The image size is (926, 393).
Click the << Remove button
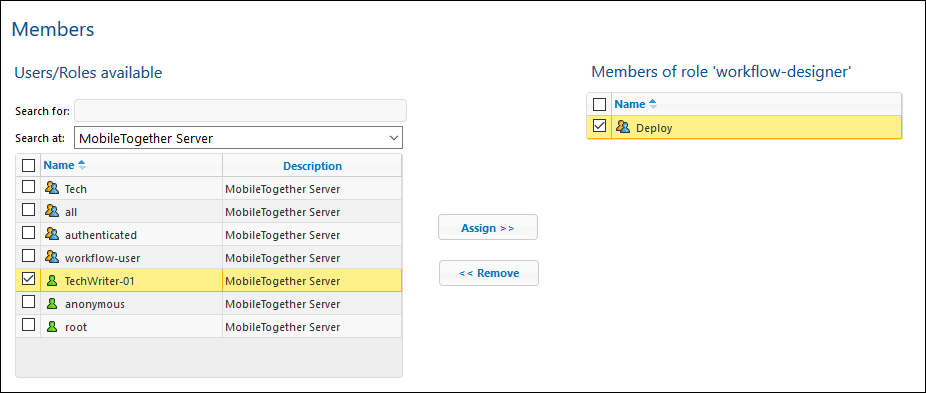click(x=489, y=273)
